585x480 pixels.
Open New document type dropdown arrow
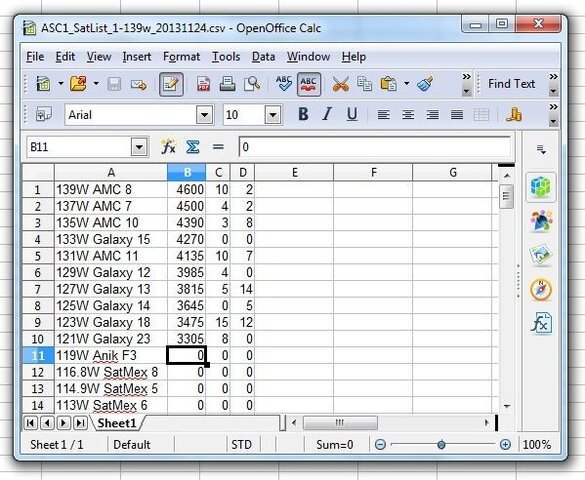(60, 84)
